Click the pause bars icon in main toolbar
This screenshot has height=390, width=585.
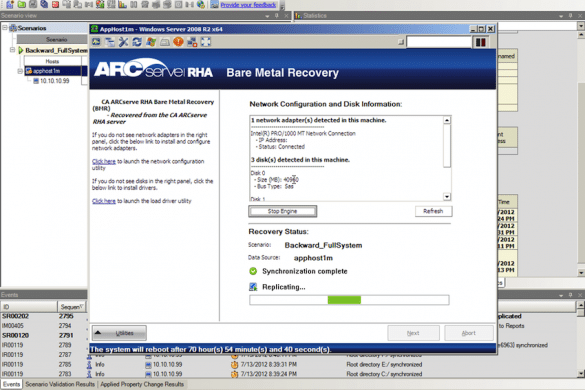click(134, 4)
